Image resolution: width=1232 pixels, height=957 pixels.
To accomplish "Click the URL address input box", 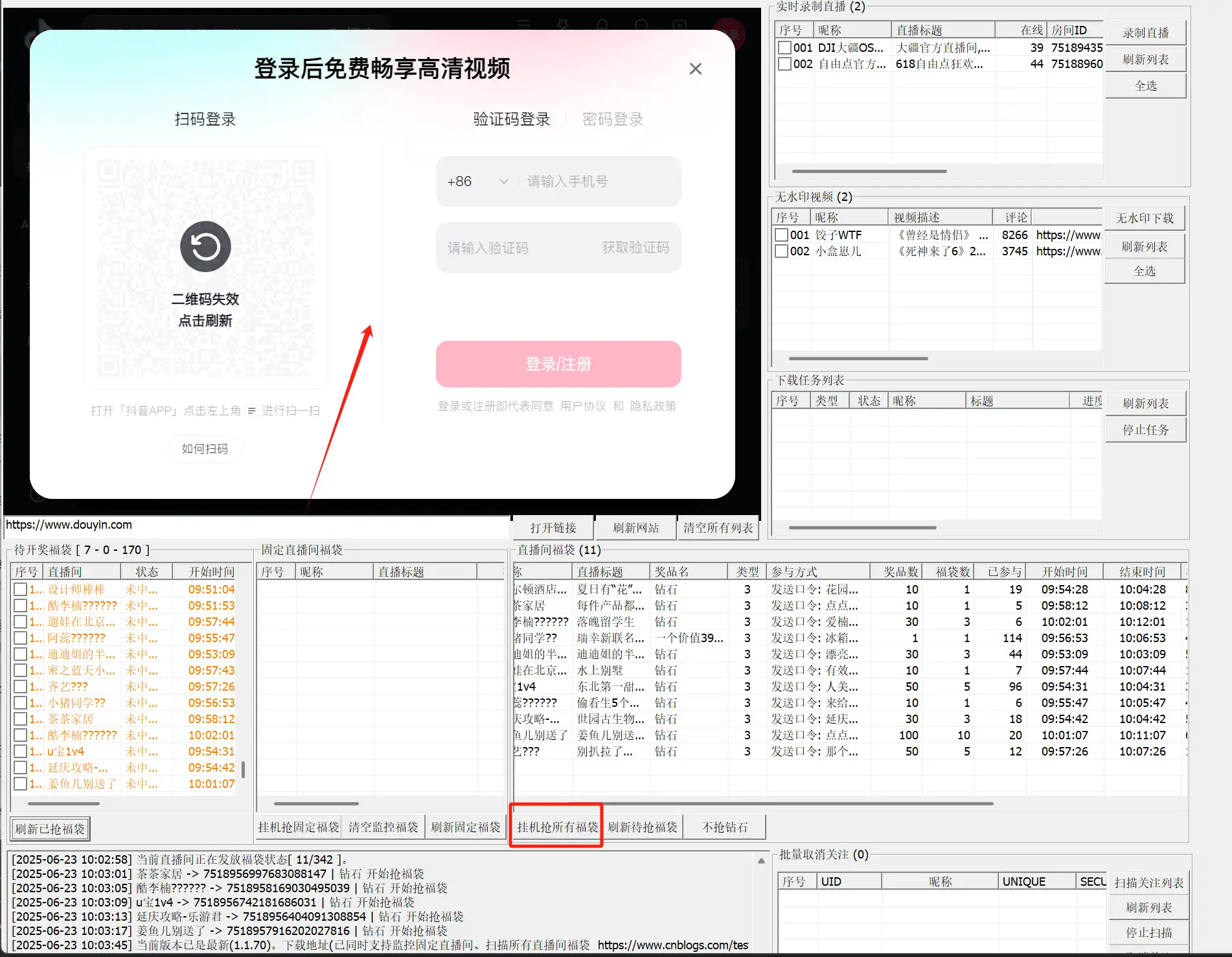I will (256, 525).
